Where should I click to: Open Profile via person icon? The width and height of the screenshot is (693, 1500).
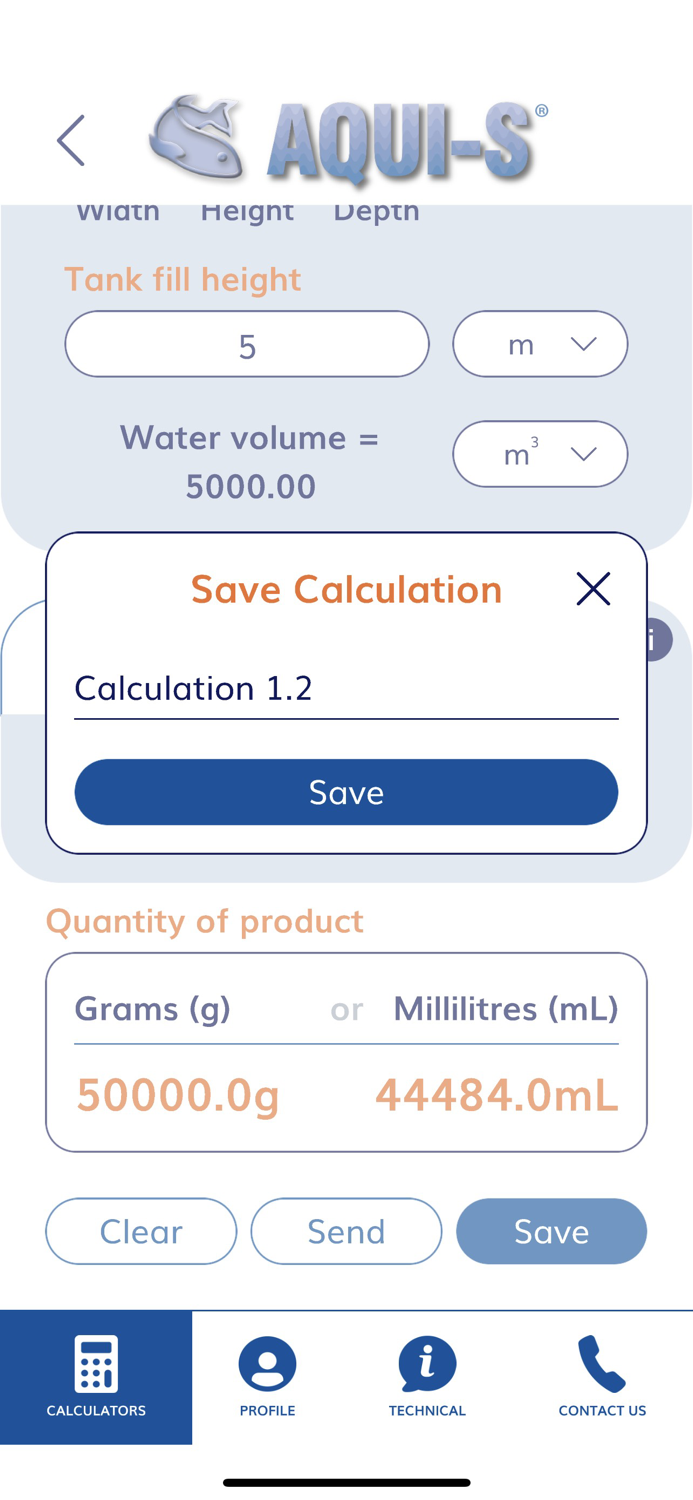pos(267,1364)
